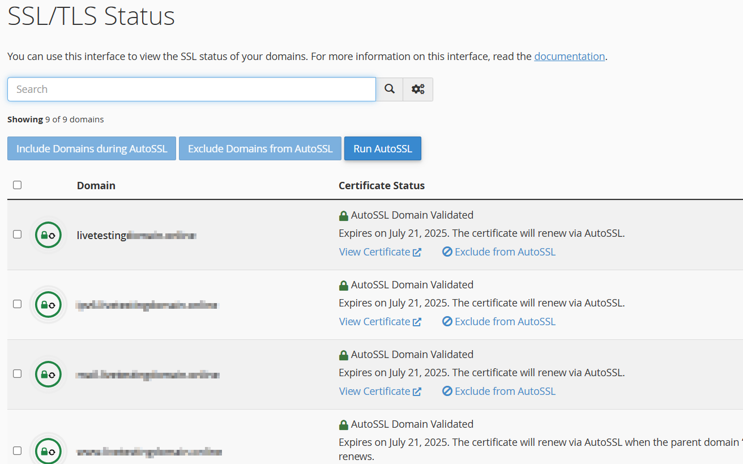Click the second row's expiry date text

click(x=481, y=303)
